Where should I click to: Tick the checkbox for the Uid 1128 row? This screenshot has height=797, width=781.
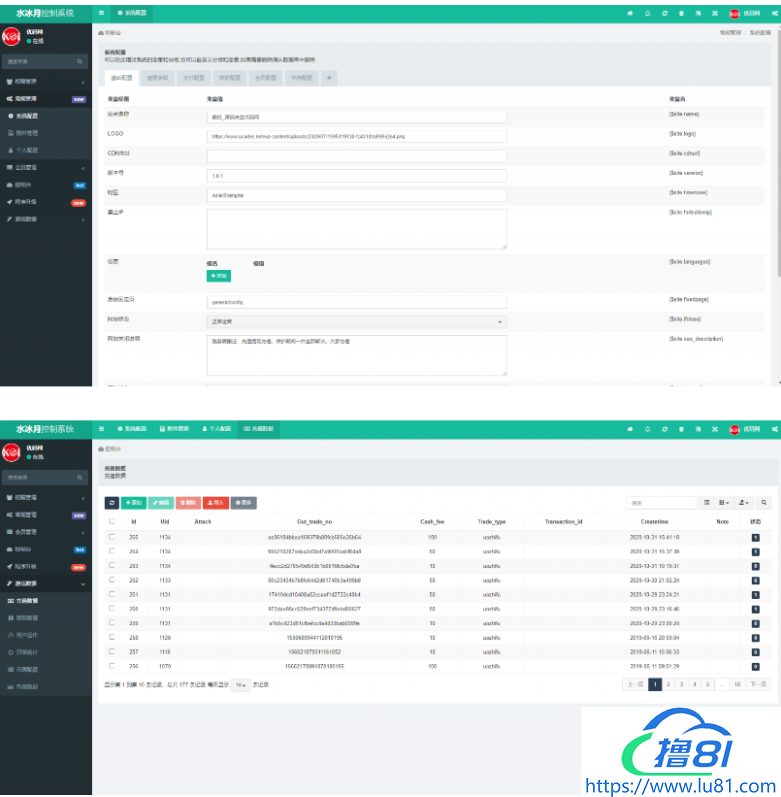pos(111,636)
